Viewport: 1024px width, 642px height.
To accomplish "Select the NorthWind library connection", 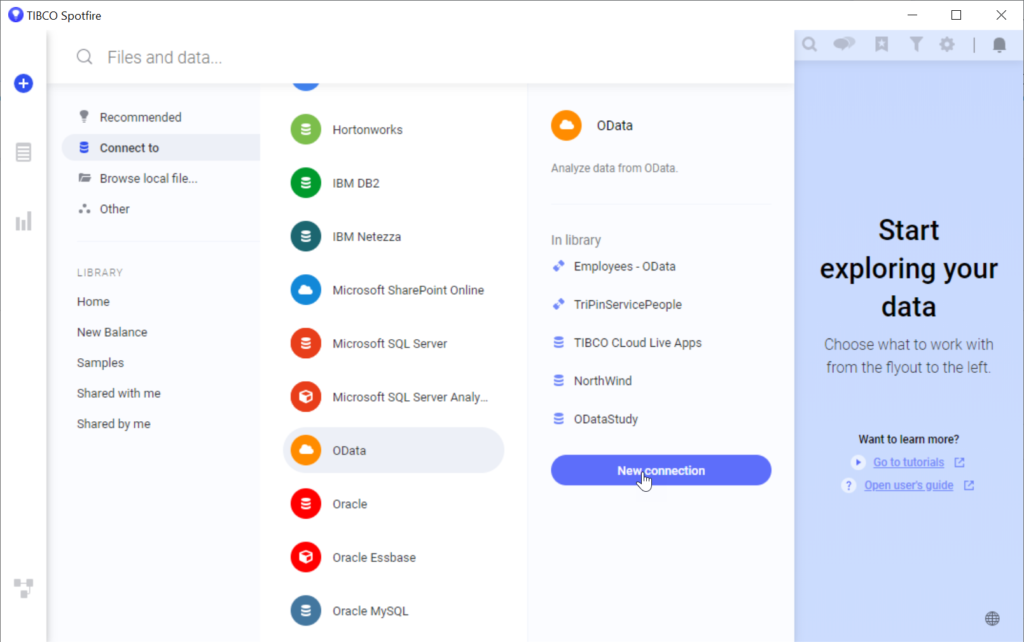I will coord(602,381).
